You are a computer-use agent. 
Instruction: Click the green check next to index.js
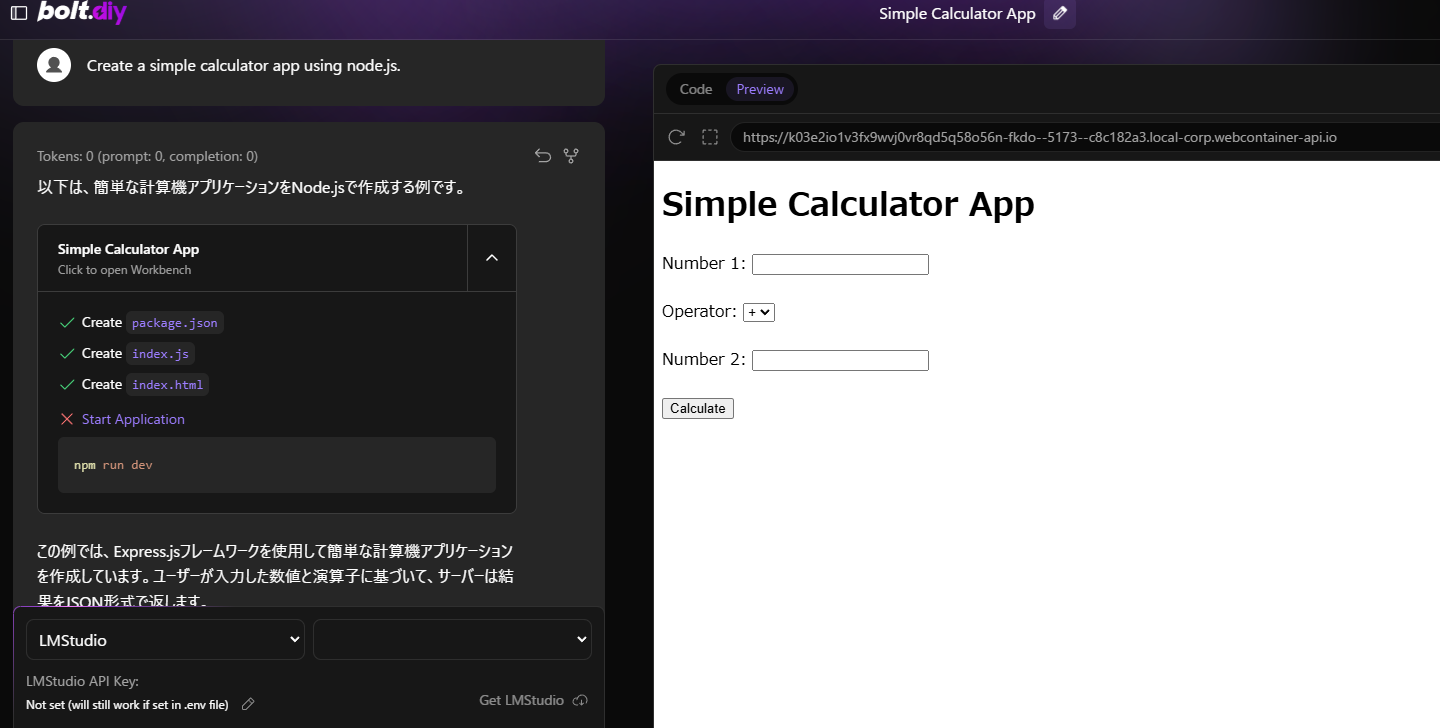tap(67, 353)
